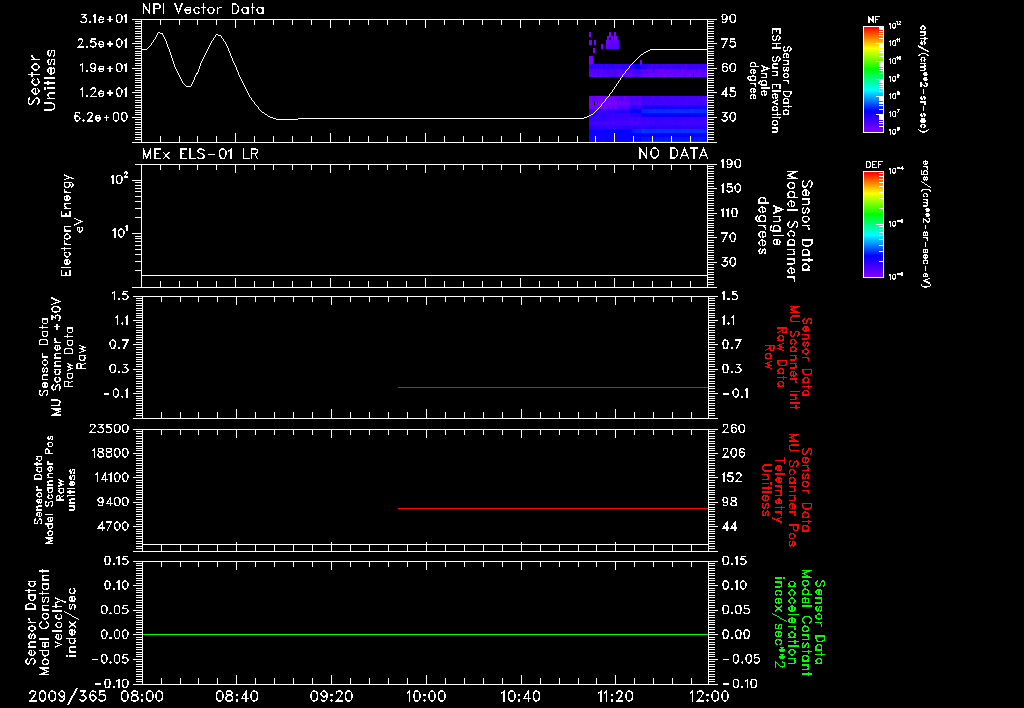1024x708 pixels.
Task: Click the 11:20 time axis label
Action: [615, 696]
